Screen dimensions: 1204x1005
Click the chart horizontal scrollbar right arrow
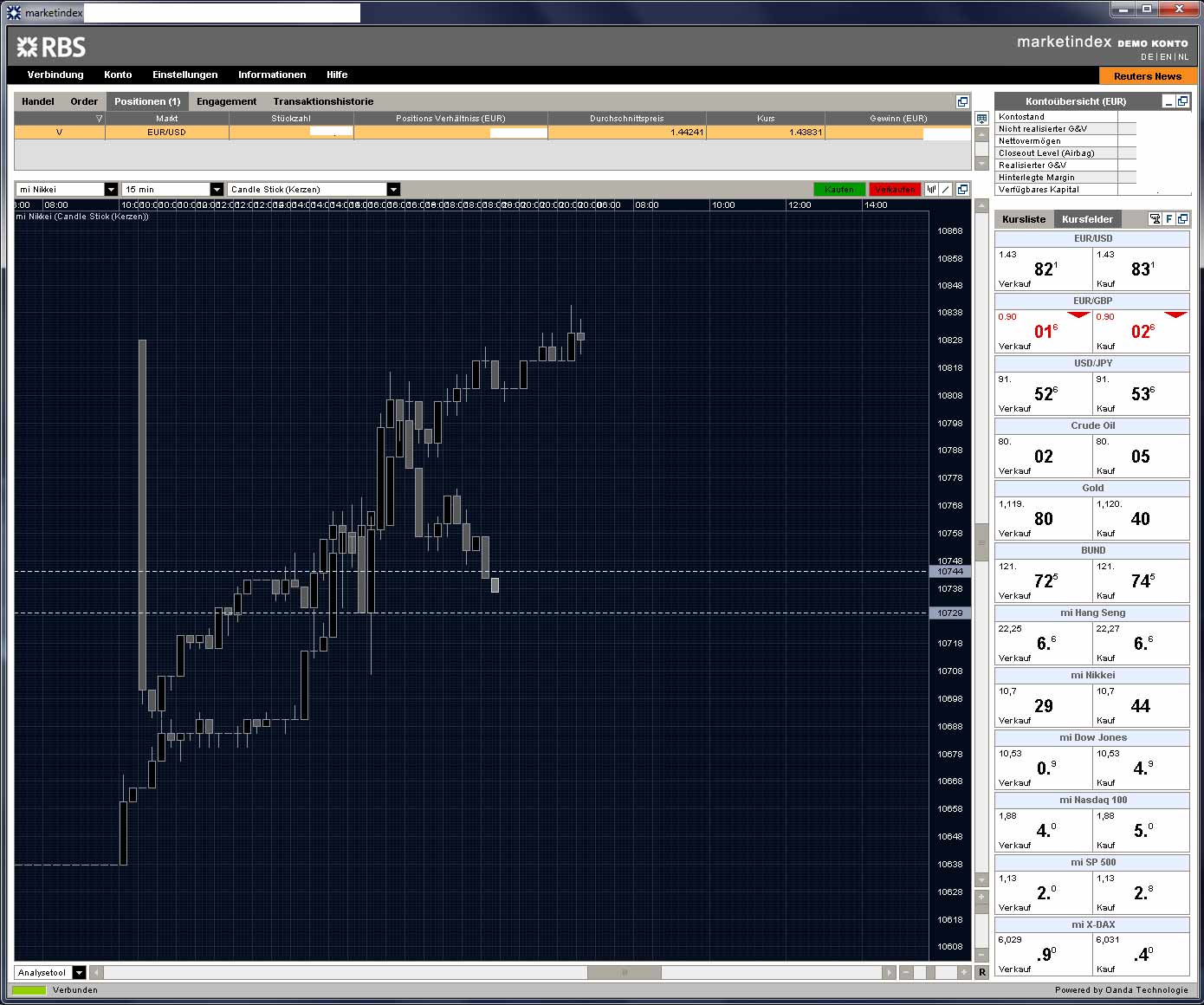[x=889, y=973]
